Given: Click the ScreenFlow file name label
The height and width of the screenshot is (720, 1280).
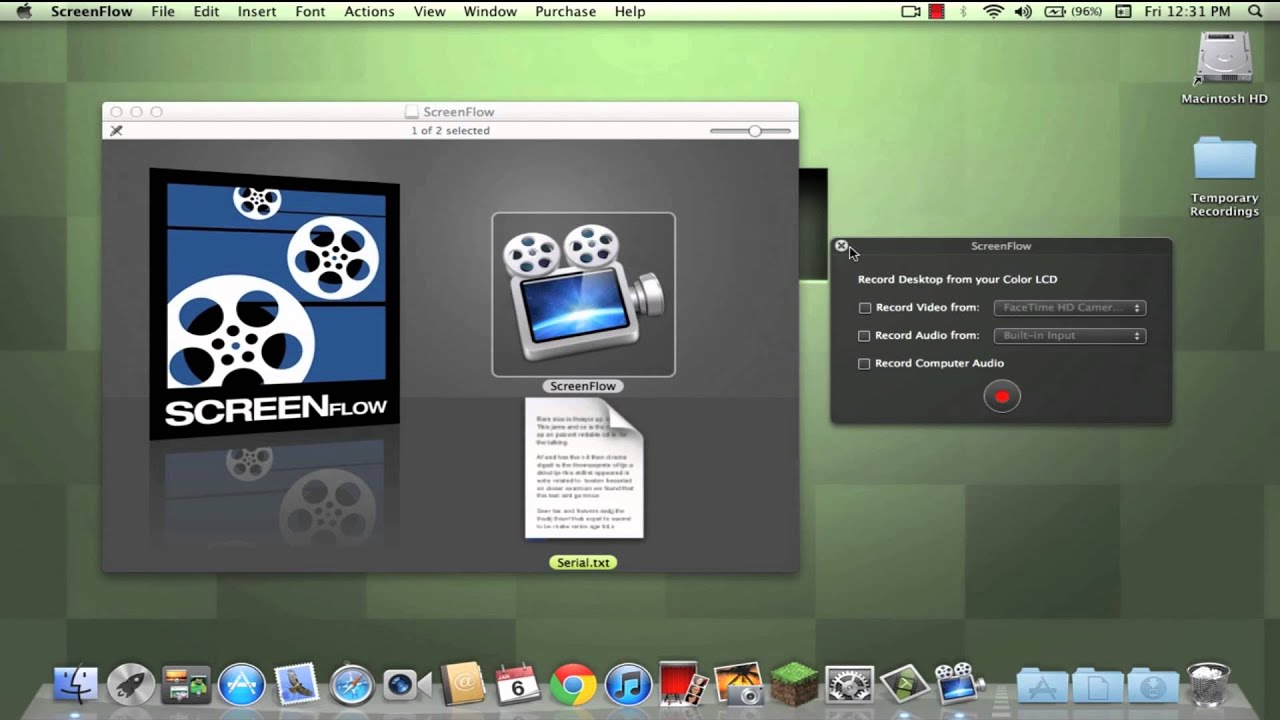Looking at the screenshot, I should (583, 386).
